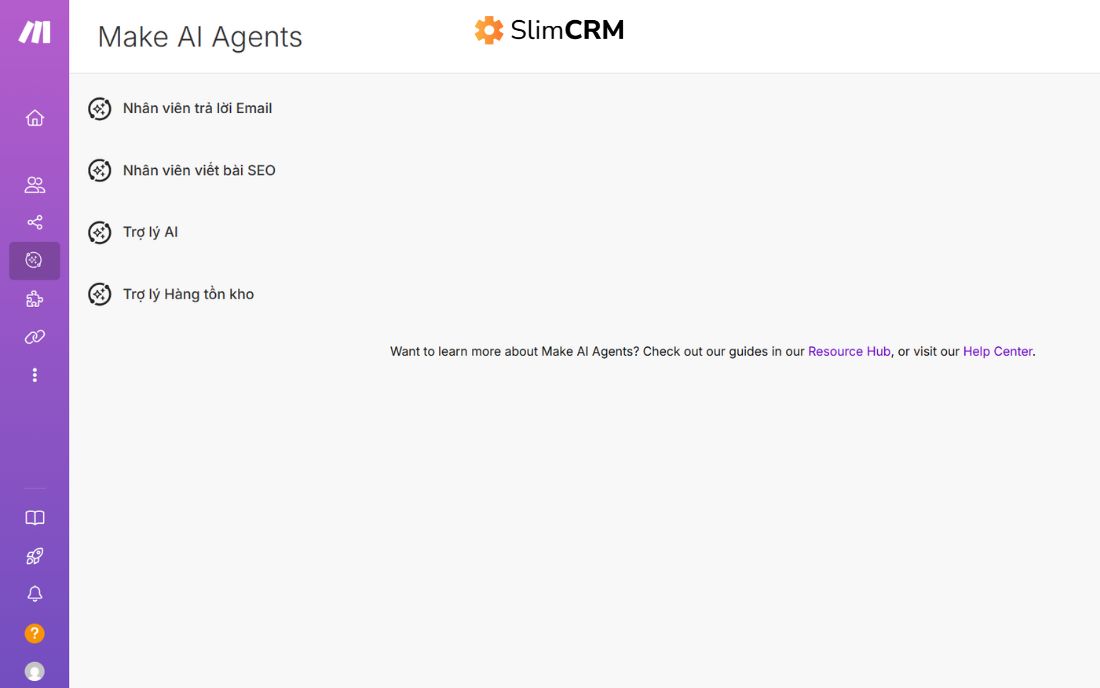Choose the Trợ lý Hàng tồn kho agent
The image size is (1100, 688).
click(188, 294)
